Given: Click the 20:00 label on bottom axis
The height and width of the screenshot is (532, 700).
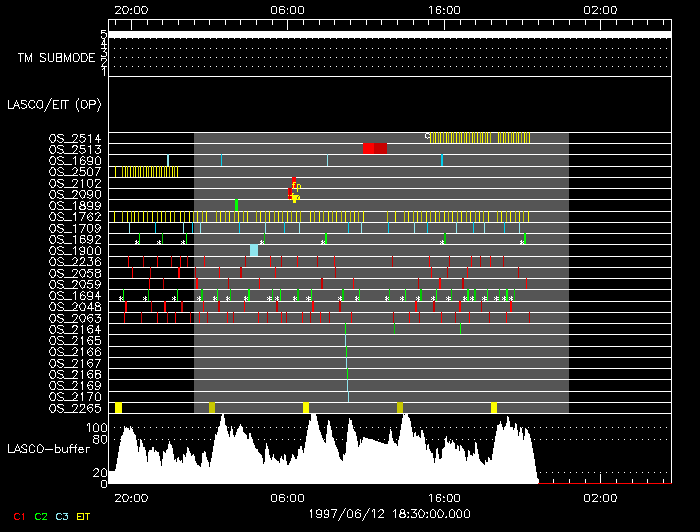Looking at the screenshot, I should pos(131,498).
